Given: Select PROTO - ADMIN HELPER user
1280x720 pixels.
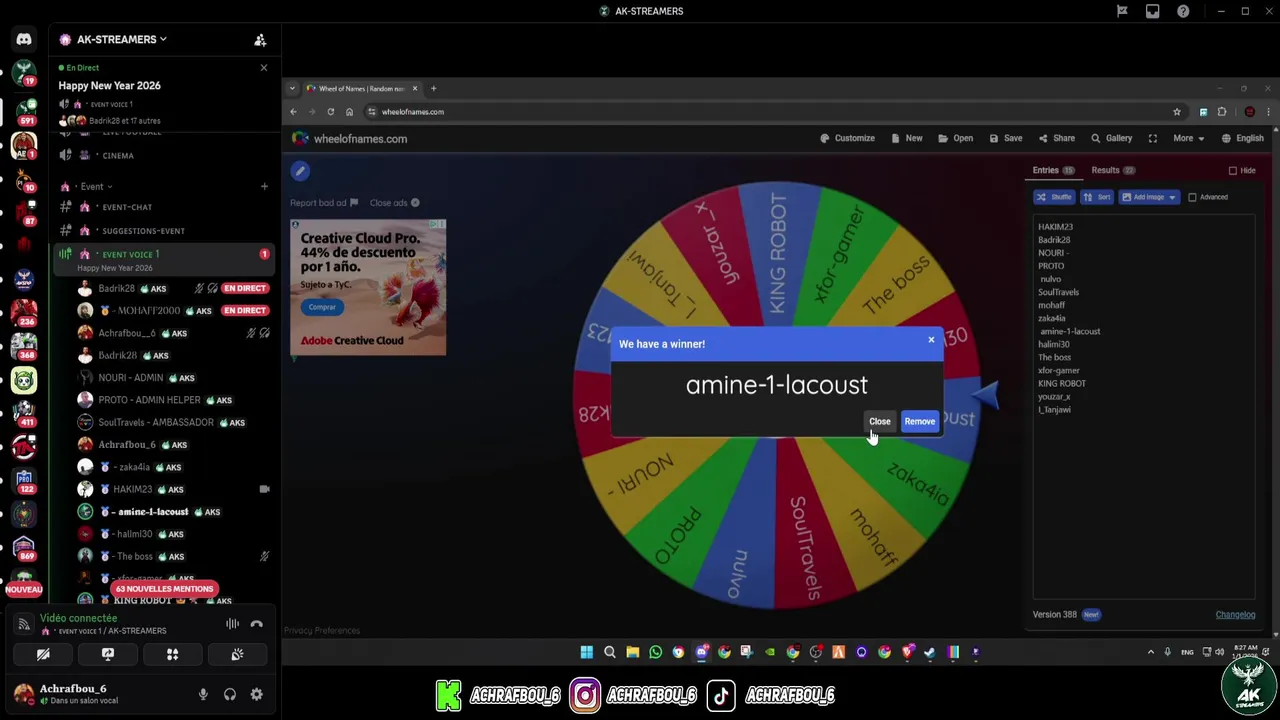Looking at the screenshot, I should [149, 400].
